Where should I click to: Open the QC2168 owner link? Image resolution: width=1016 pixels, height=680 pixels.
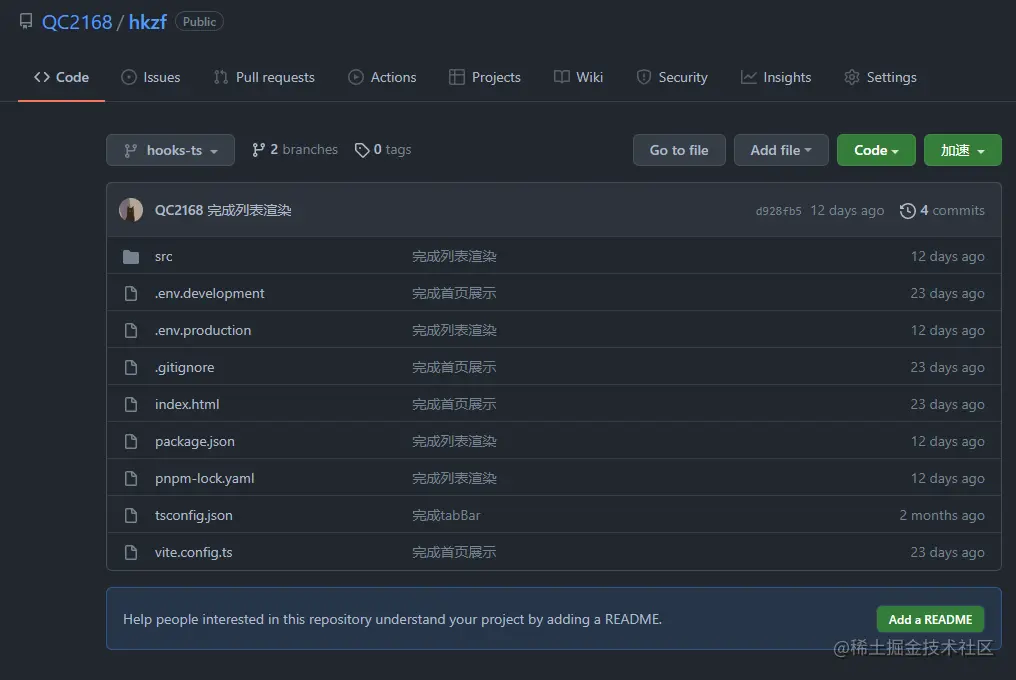tap(77, 22)
